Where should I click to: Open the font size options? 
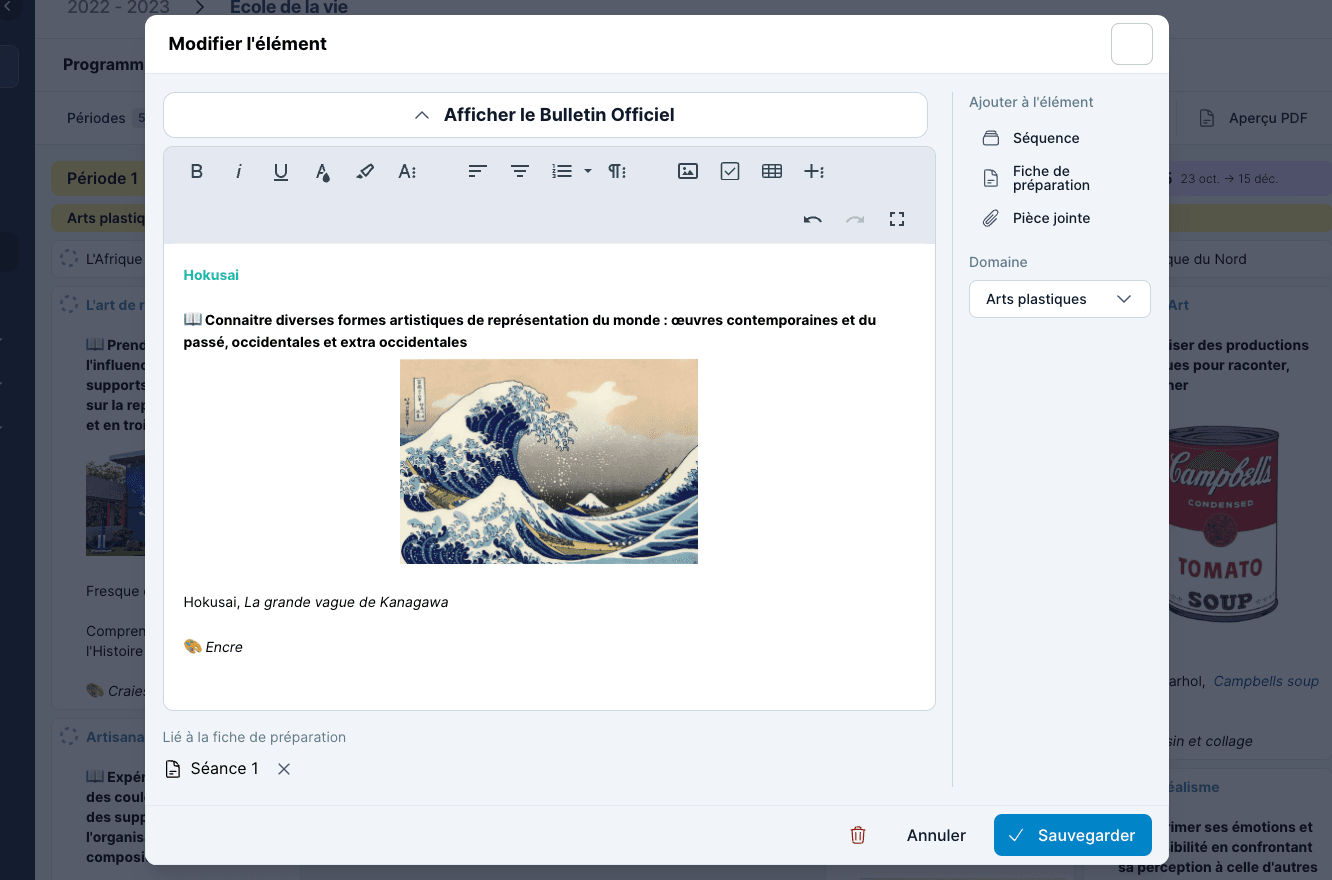[x=407, y=171]
